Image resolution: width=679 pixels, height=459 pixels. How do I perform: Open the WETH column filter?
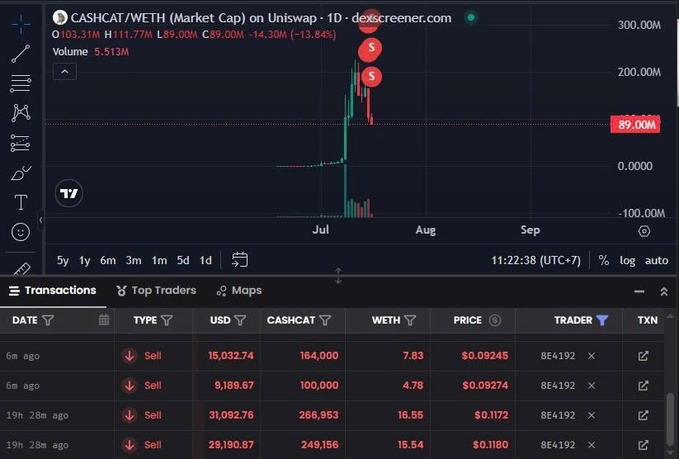410,320
